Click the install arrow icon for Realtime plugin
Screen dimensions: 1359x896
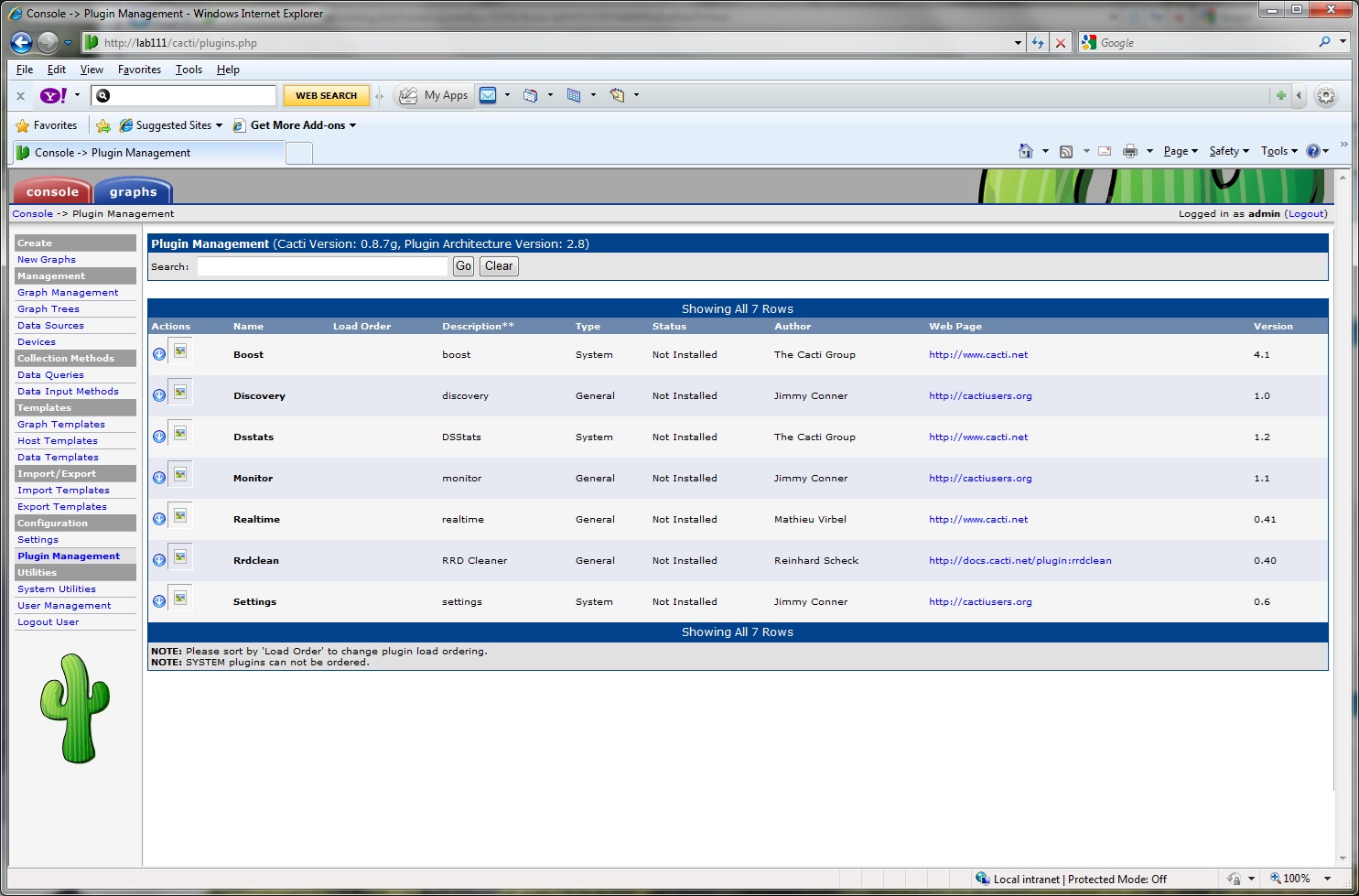tap(159, 519)
